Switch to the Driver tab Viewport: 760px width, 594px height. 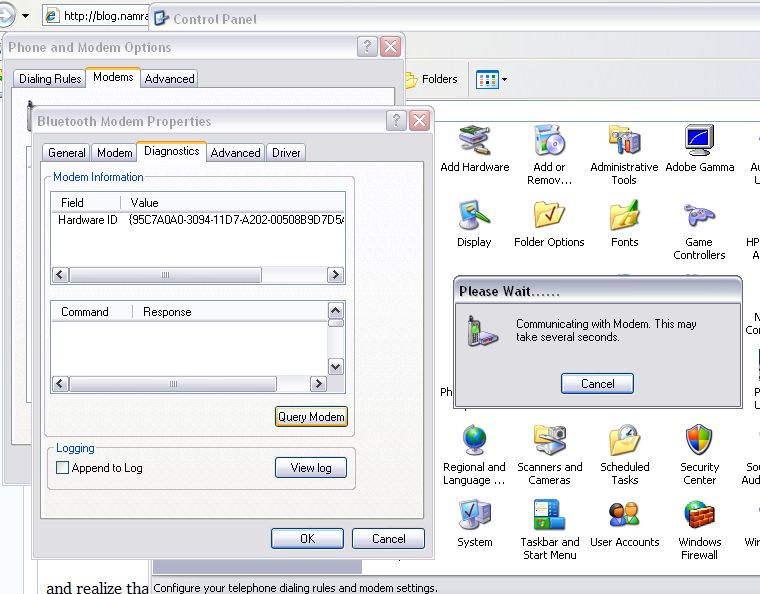pos(286,153)
